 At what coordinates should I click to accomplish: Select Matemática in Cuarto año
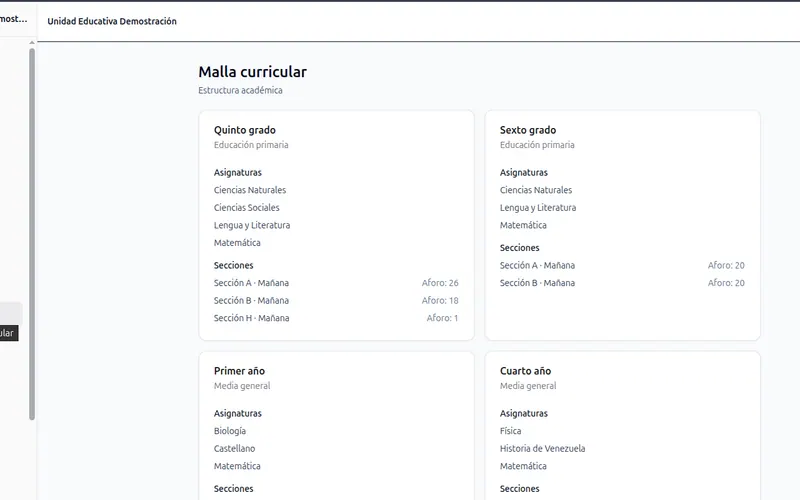523,466
